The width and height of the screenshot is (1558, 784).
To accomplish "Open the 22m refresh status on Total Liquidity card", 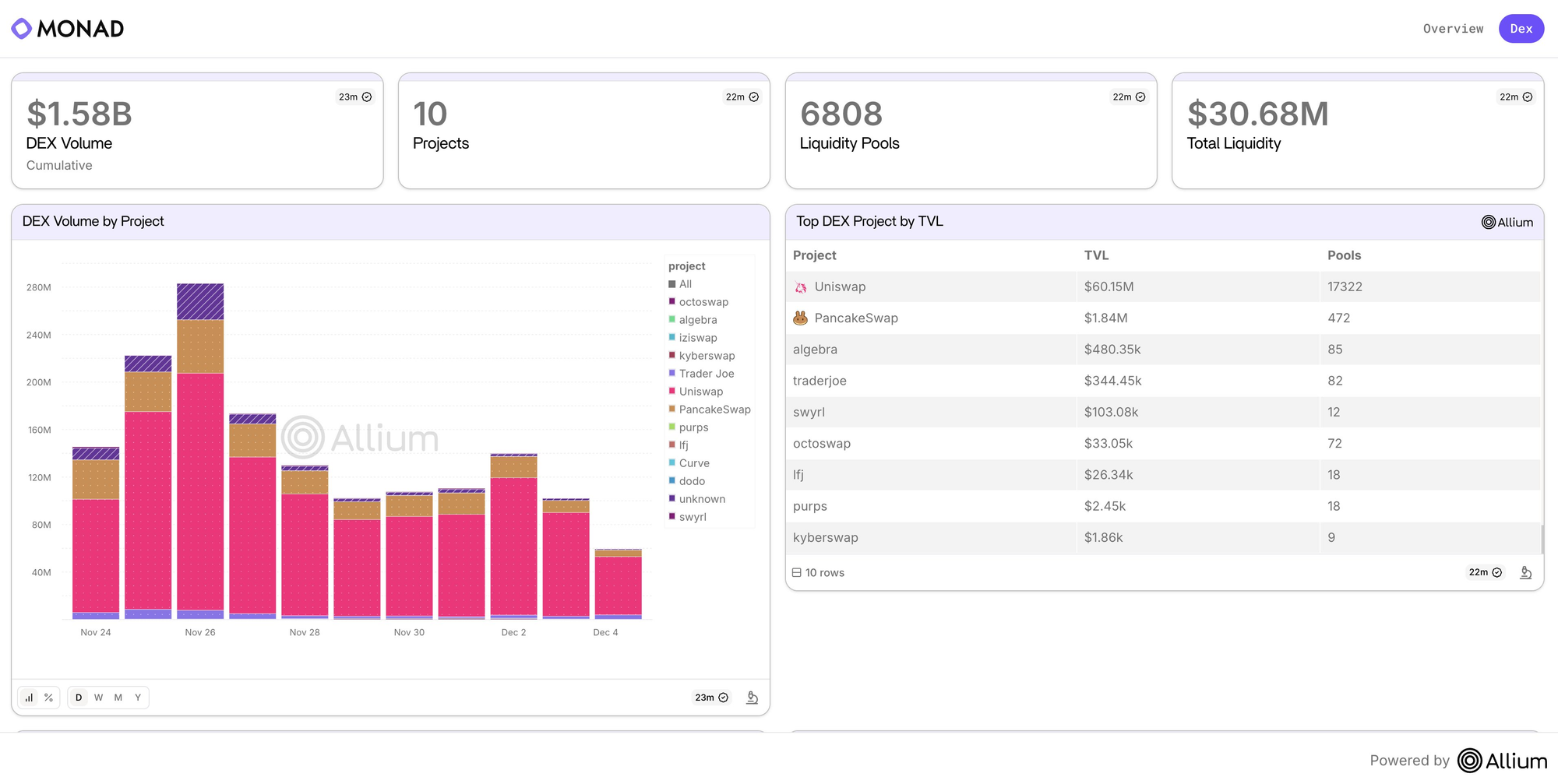I will click(x=1515, y=97).
